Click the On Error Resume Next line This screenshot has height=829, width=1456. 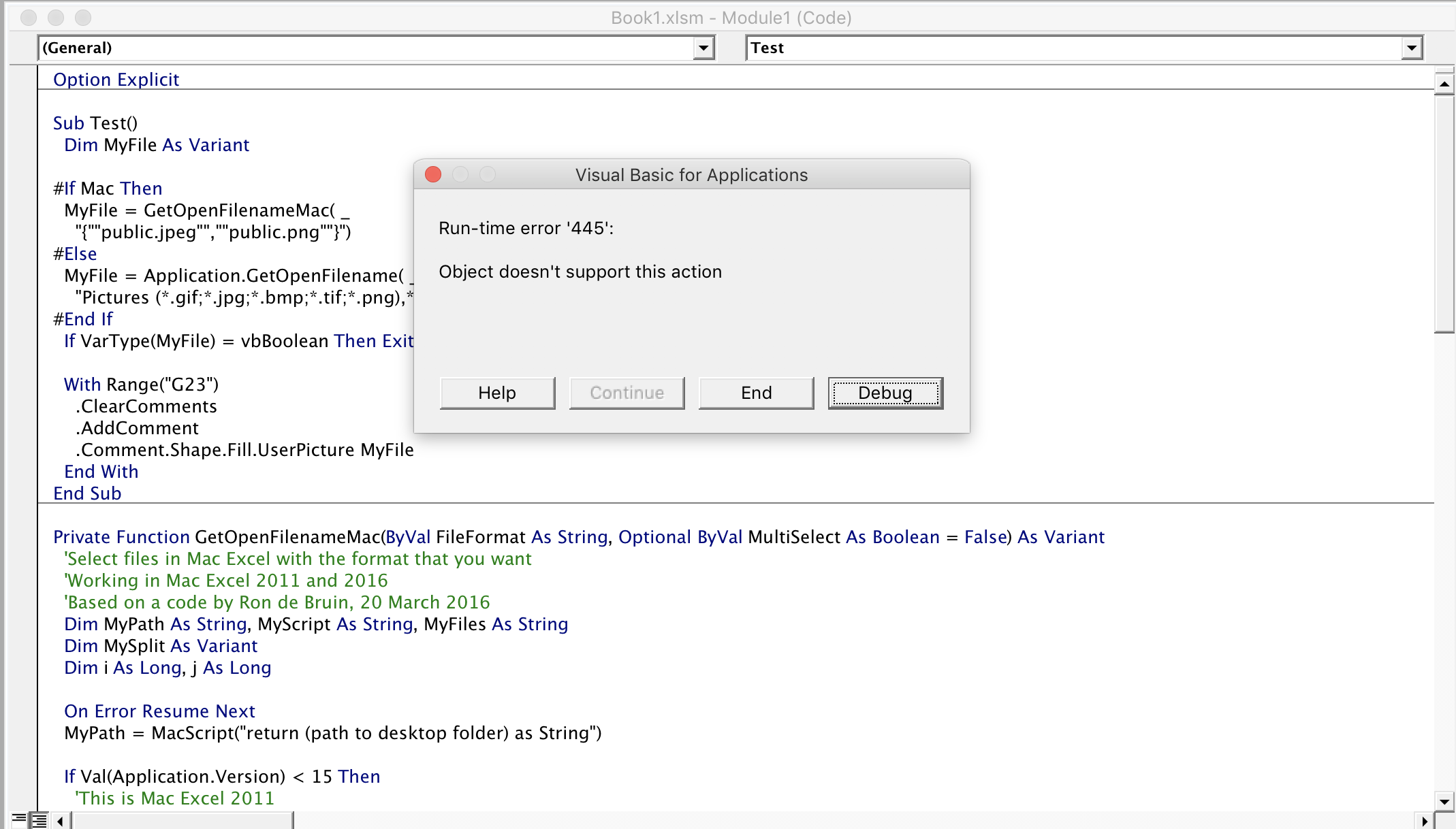click(159, 711)
